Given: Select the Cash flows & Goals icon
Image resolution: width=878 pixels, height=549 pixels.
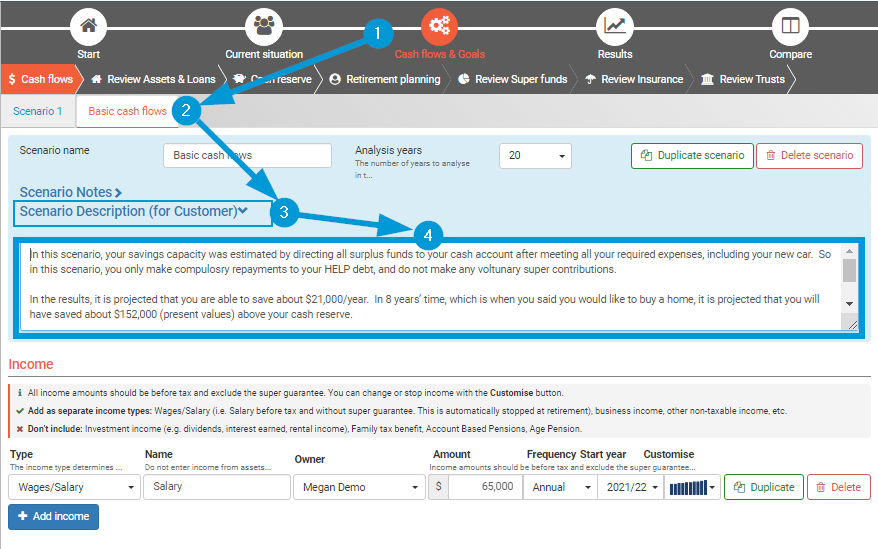Looking at the screenshot, I should 439,25.
